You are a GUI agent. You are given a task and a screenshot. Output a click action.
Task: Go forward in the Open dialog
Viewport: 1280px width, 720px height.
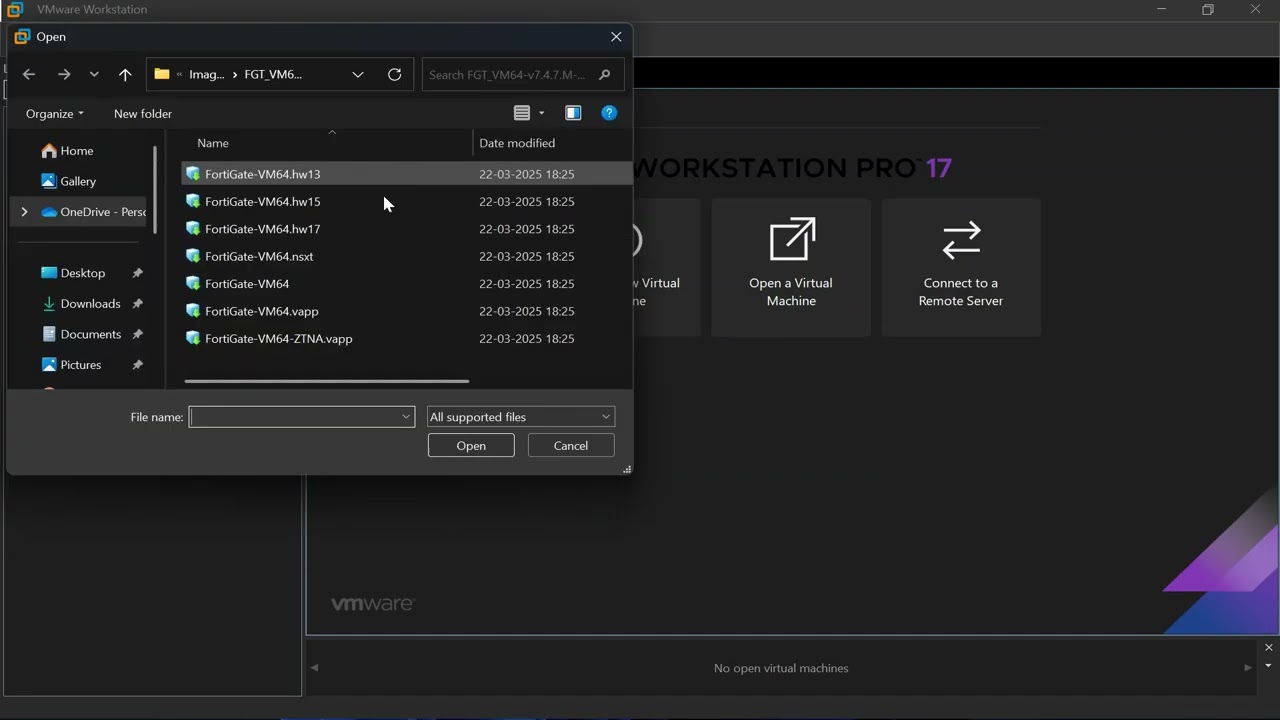64,74
